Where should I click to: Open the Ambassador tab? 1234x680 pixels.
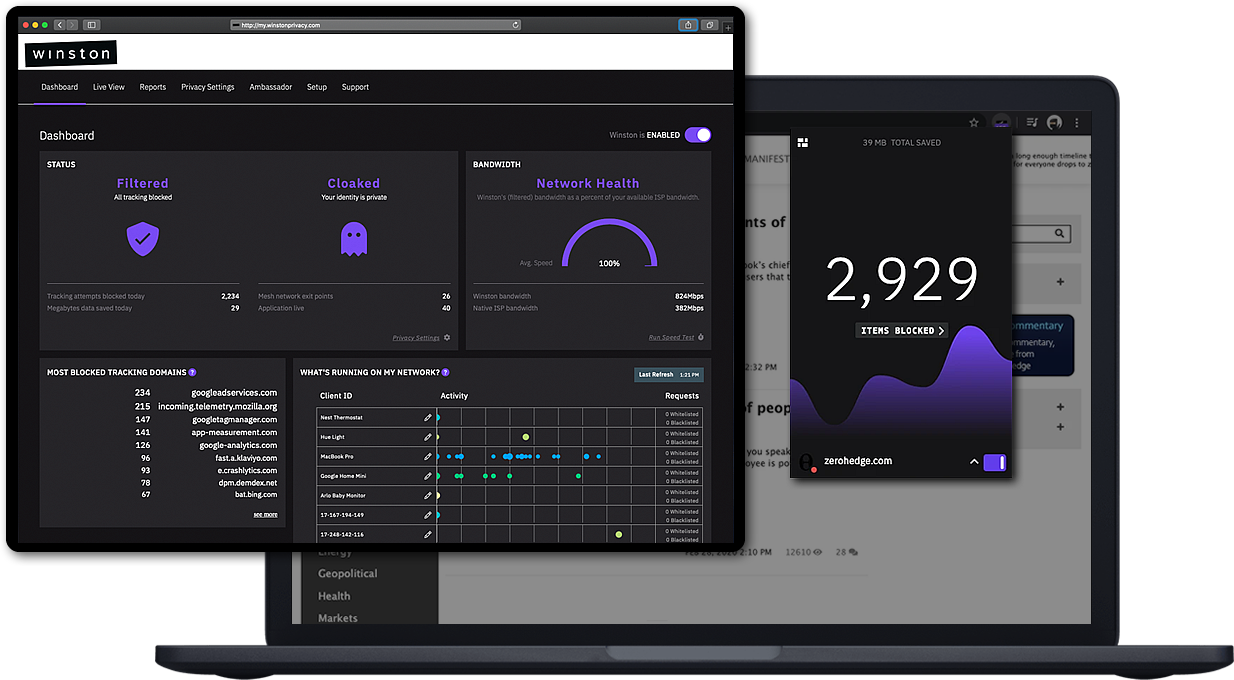tap(271, 87)
